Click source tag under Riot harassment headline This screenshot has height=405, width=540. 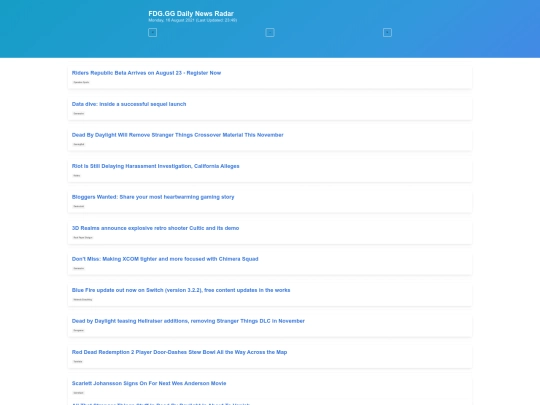77,176
